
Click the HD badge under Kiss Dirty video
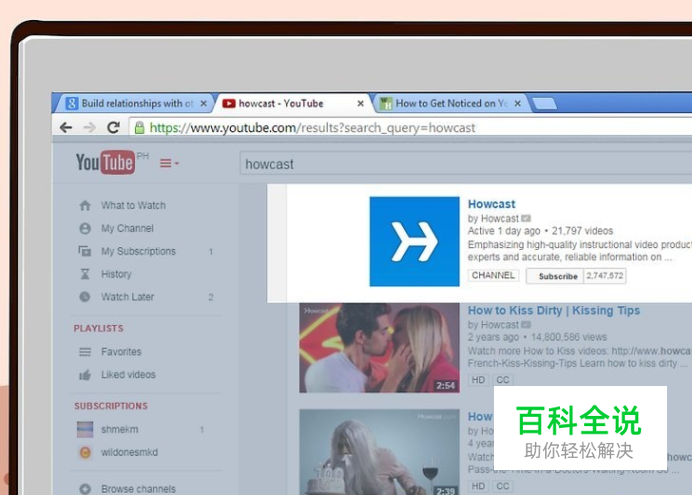coord(478,380)
